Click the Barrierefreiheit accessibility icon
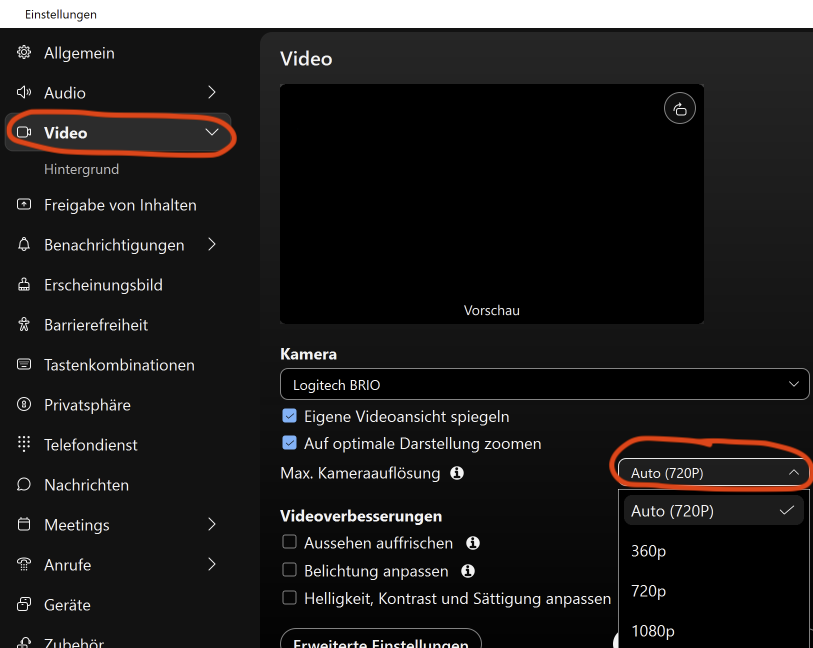Image resolution: width=813 pixels, height=648 pixels. tap(24, 324)
